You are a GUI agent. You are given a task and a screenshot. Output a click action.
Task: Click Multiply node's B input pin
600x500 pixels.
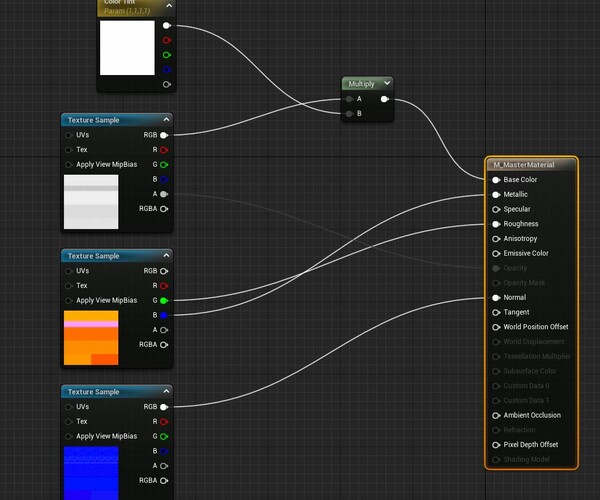349,114
